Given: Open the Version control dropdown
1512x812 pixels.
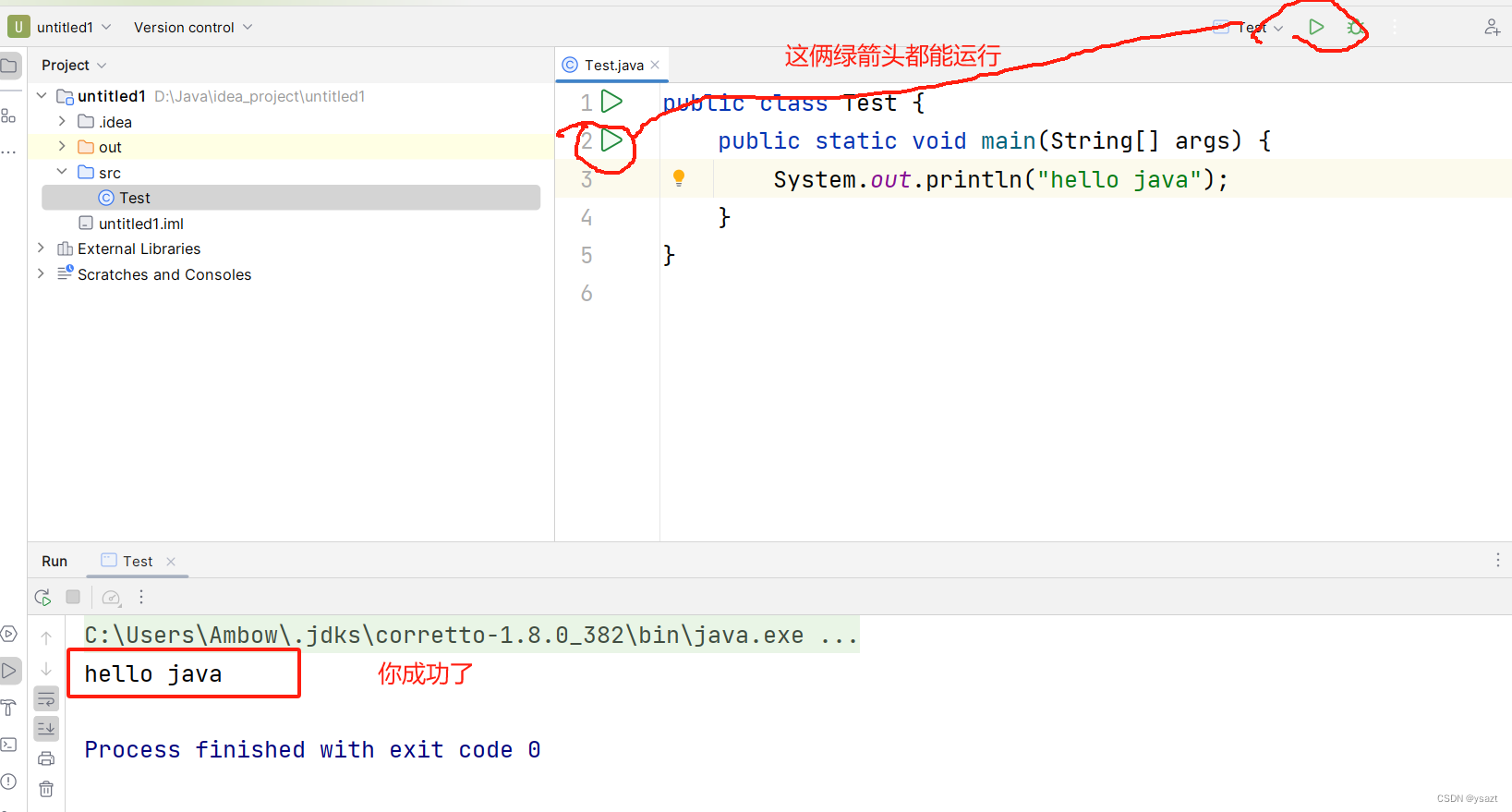Looking at the screenshot, I should click(193, 27).
